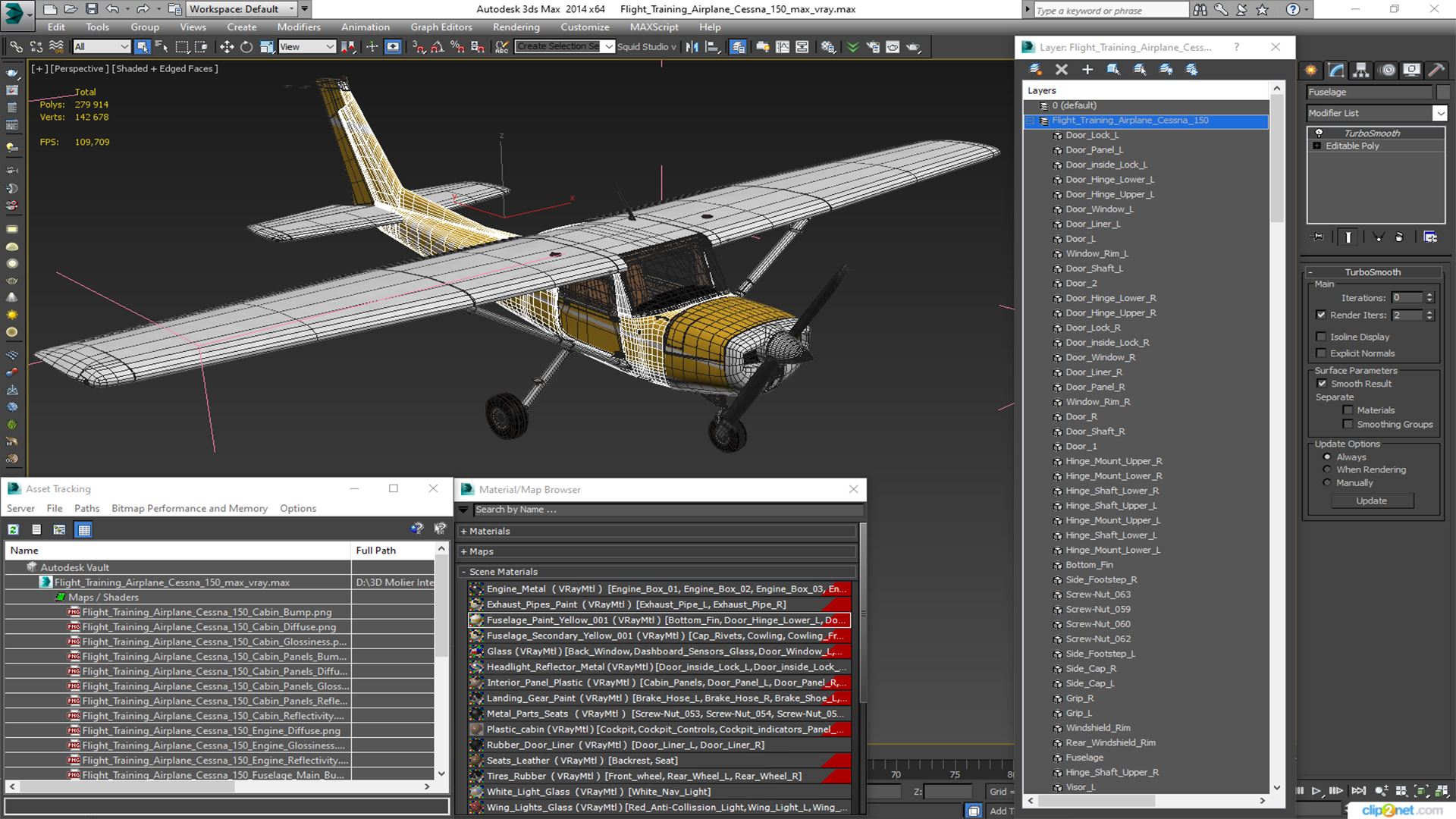
Task: Select Fuselage_Paint_Yellow_001 material entry
Action: pyautogui.click(x=658, y=620)
